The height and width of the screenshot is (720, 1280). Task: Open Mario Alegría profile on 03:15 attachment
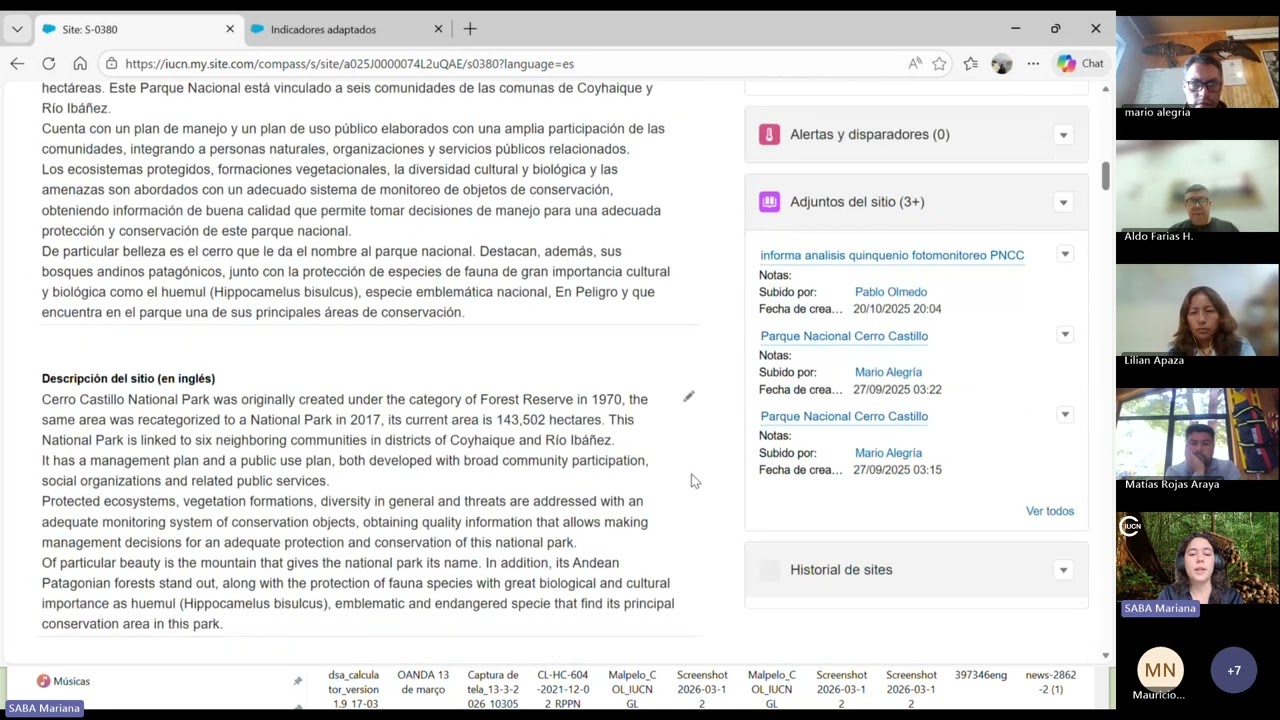(888, 453)
